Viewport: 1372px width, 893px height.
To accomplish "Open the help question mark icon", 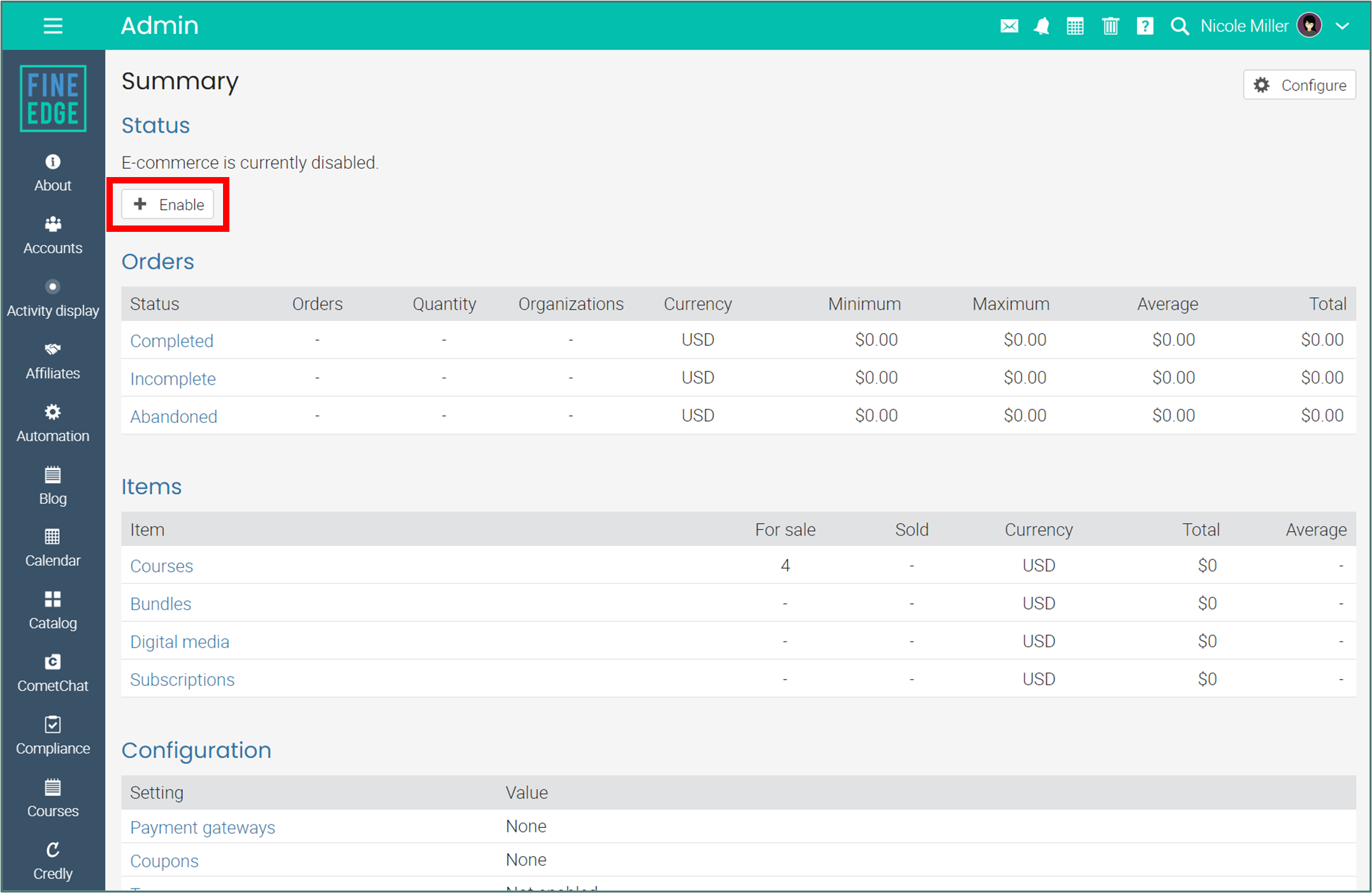I will (1145, 26).
